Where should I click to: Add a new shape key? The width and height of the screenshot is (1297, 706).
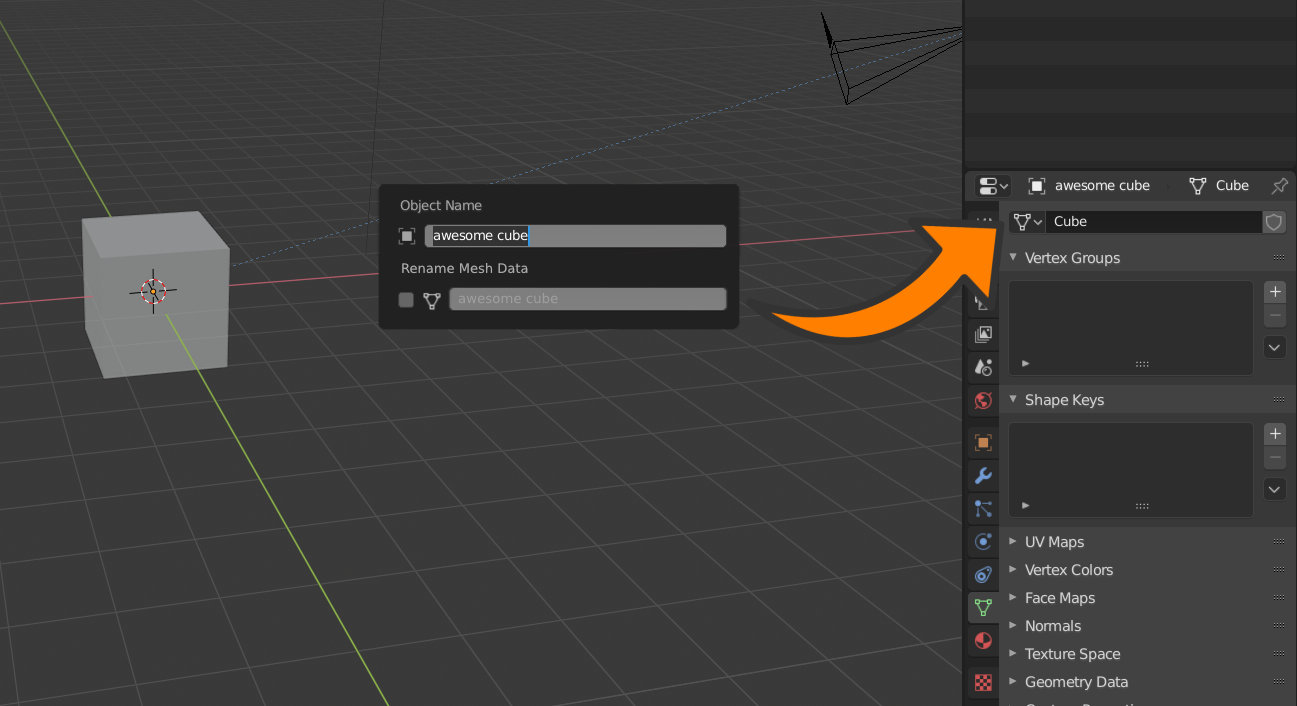1275,434
